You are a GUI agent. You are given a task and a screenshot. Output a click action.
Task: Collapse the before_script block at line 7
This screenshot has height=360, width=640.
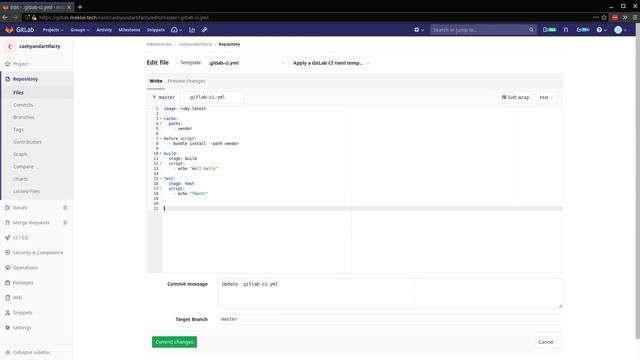tap(160, 138)
